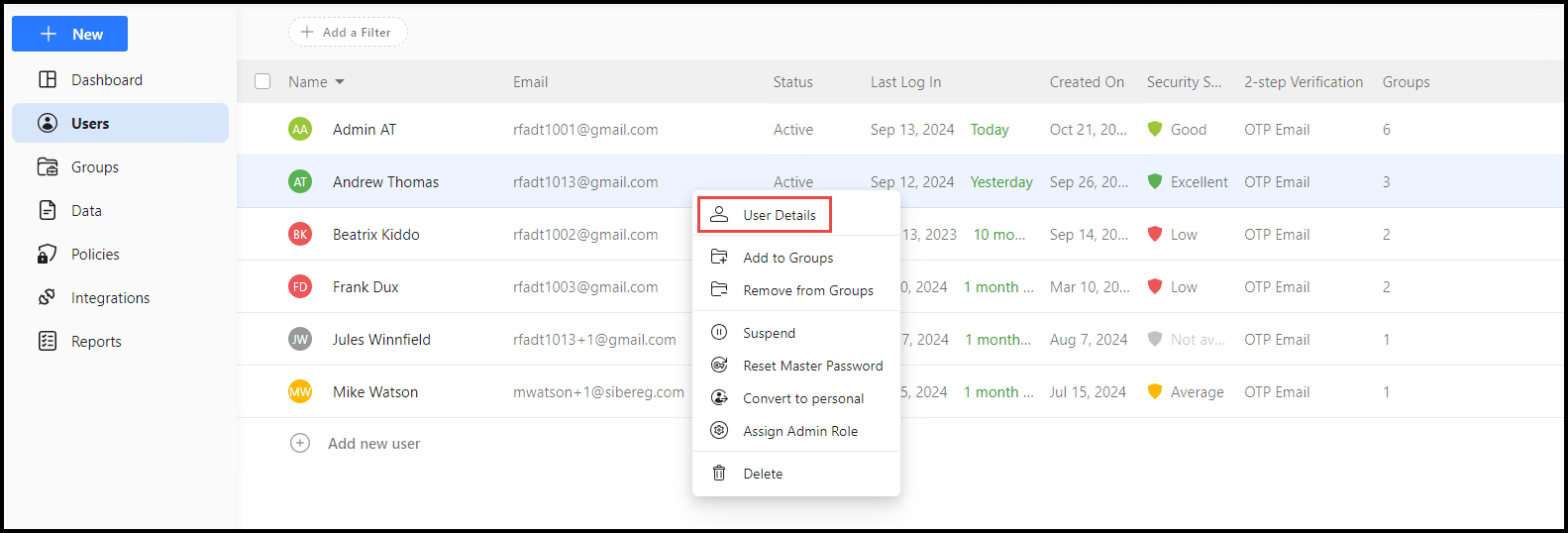Click the Policies lock-folder icon
This screenshot has height=533, width=1568.
coord(48,255)
